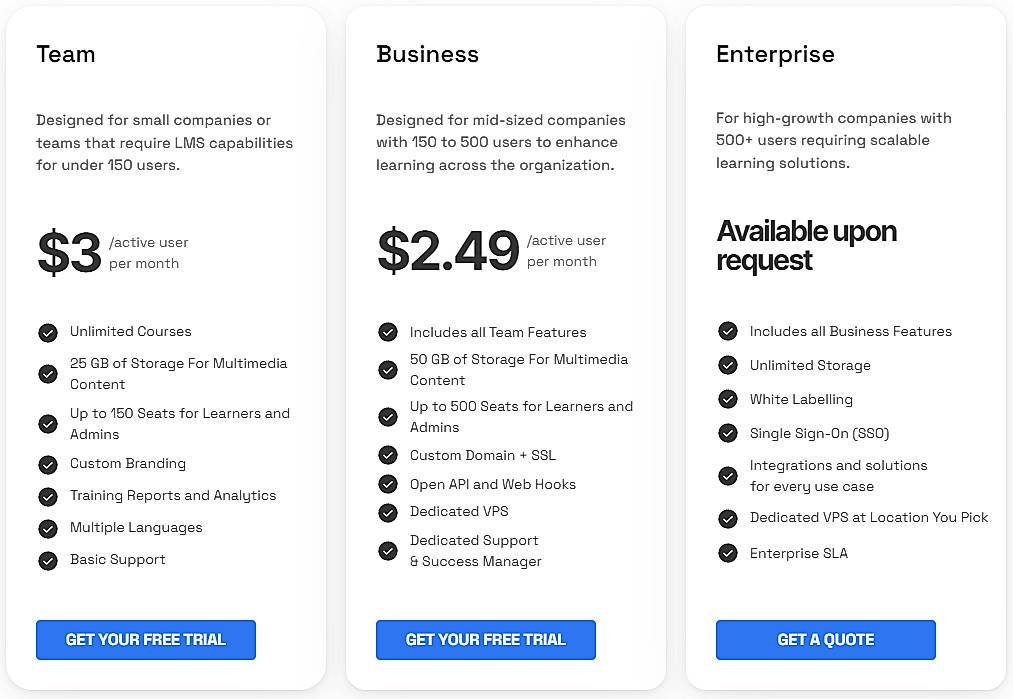Click the checkmark next to Open API and Web Hooks
Image resolution: width=1013 pixels, height=699 pixels.
388,483
